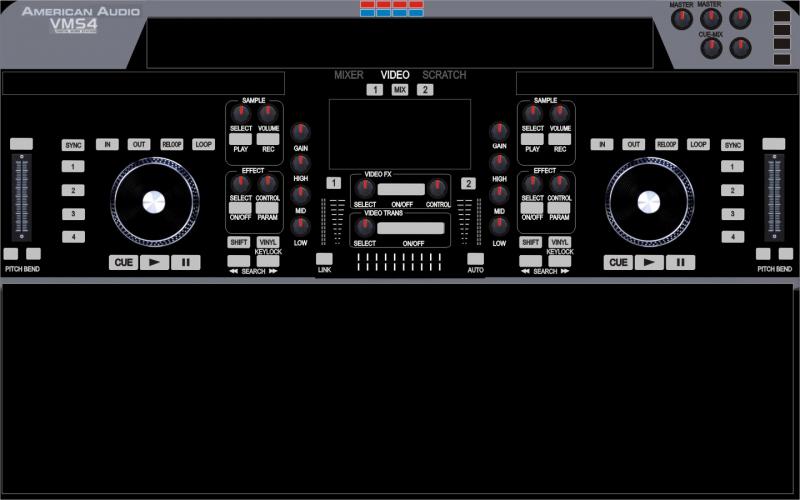The image size is (800, 500).
Task: Click the LINK button
Action: (324, 259)
